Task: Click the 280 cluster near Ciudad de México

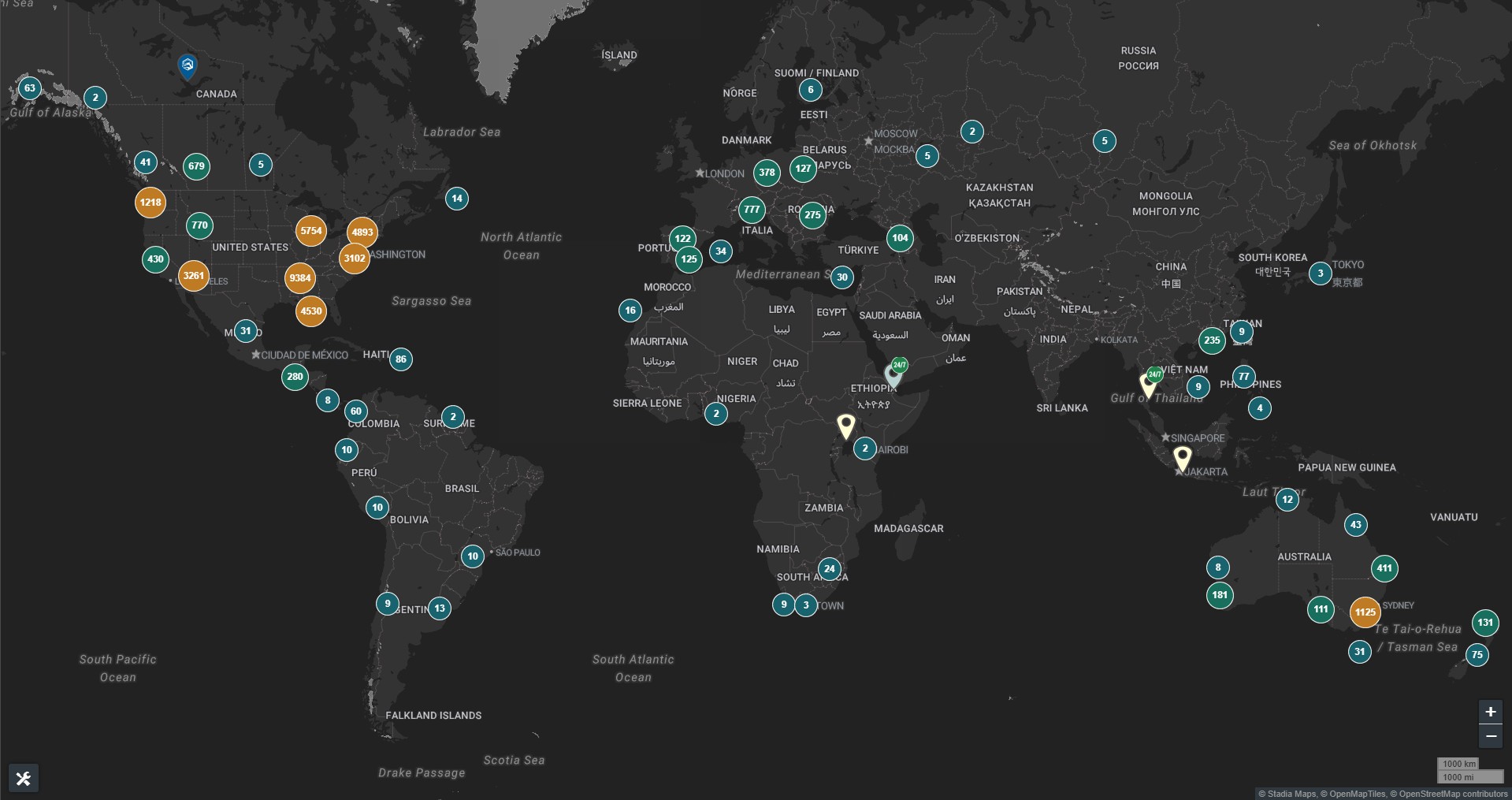Action: coord(295,377)
